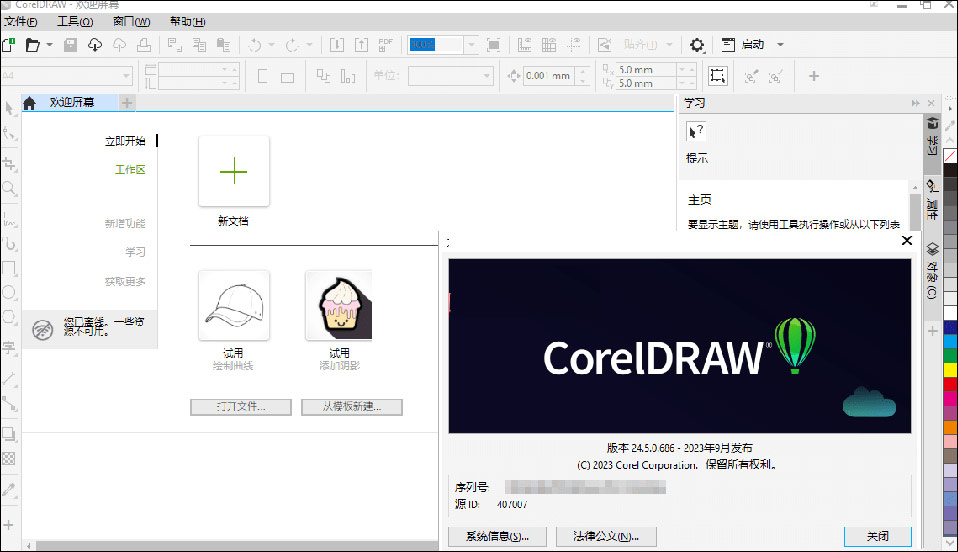Select the Ellipse tool in toolbox
The image size is (958, 552).
point(9,292)
